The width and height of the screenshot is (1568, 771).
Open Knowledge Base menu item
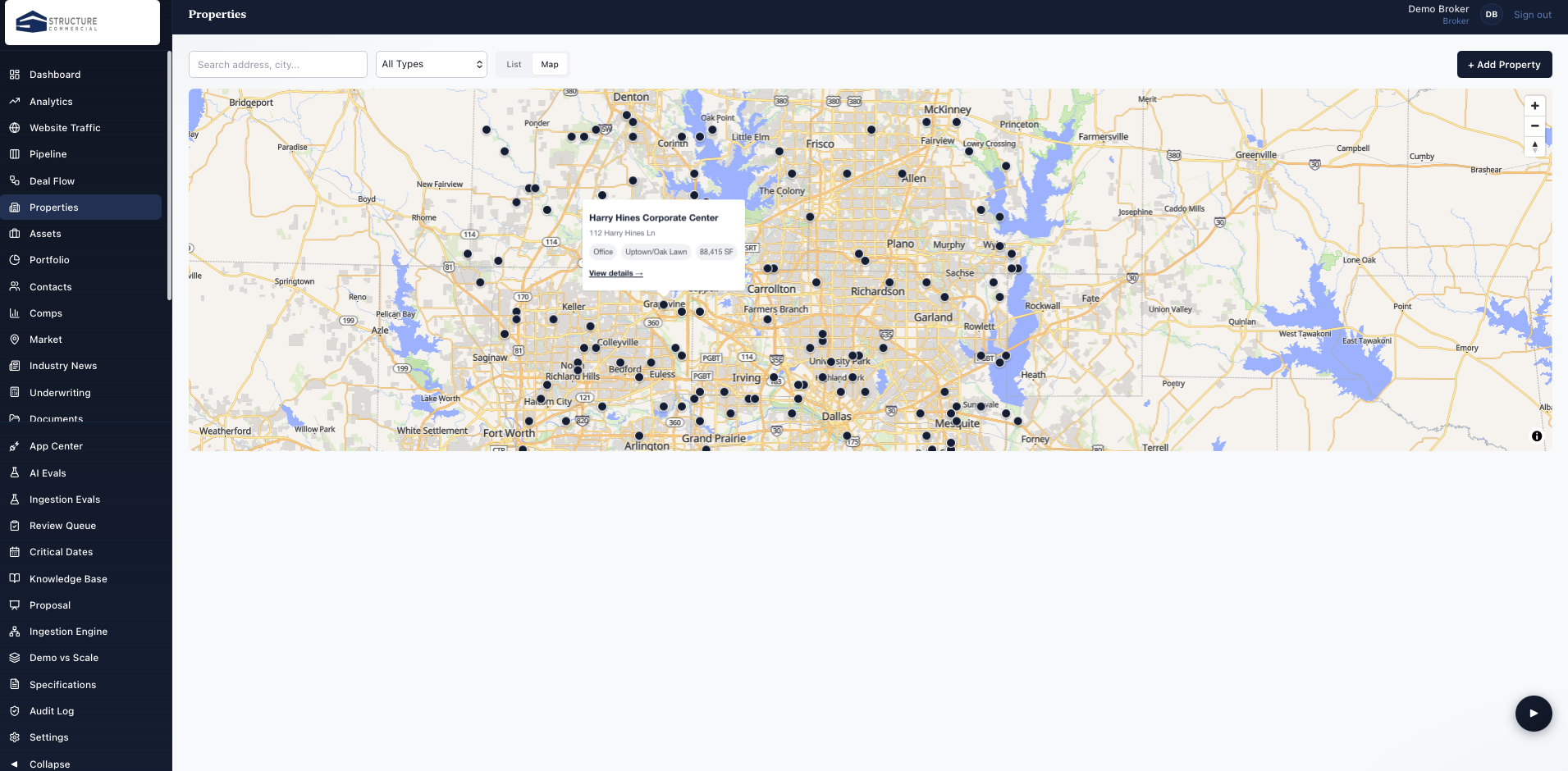click(x=80, y=578)
